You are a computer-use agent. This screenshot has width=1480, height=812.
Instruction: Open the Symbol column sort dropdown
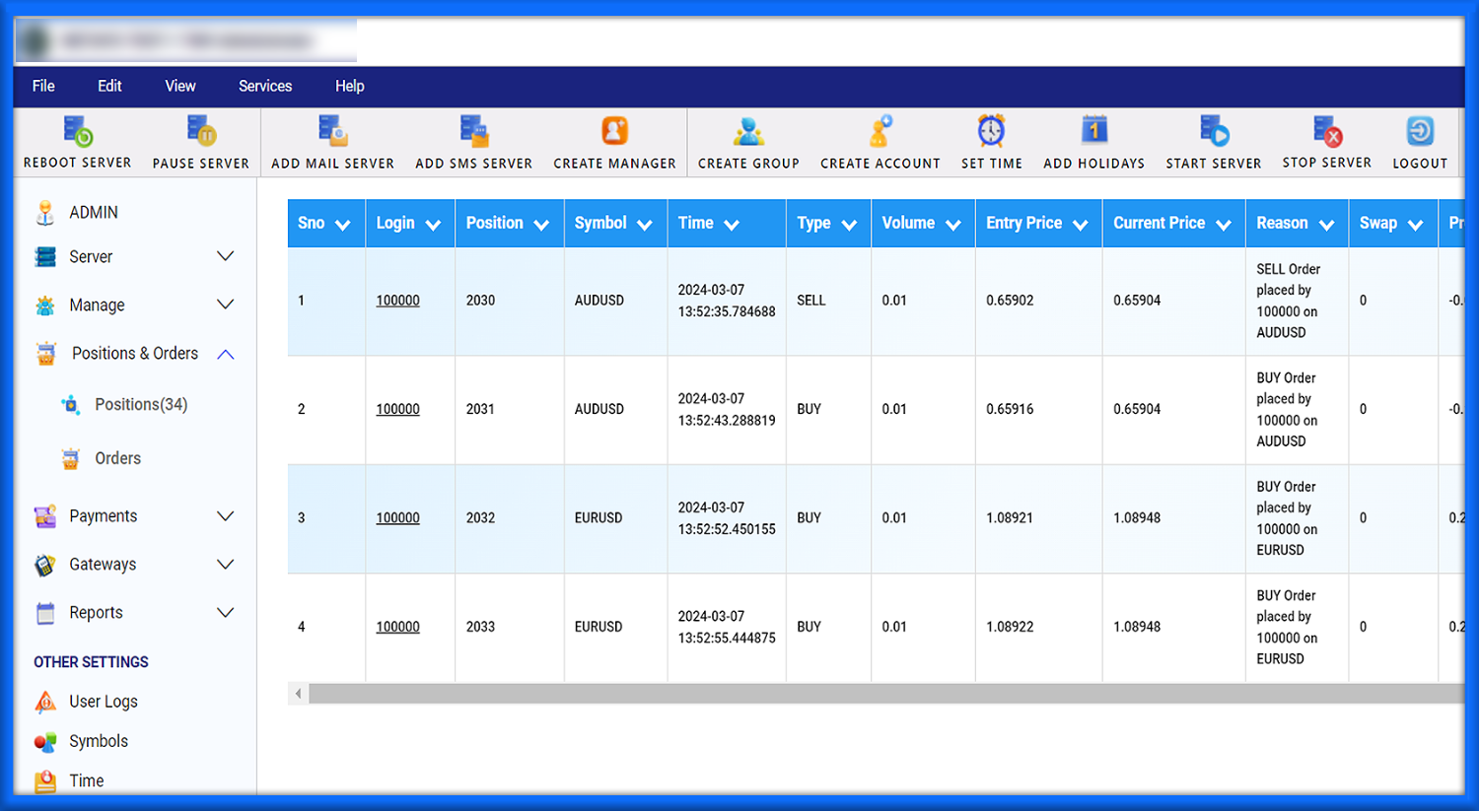pyautogui.click(x=645, y=223)
